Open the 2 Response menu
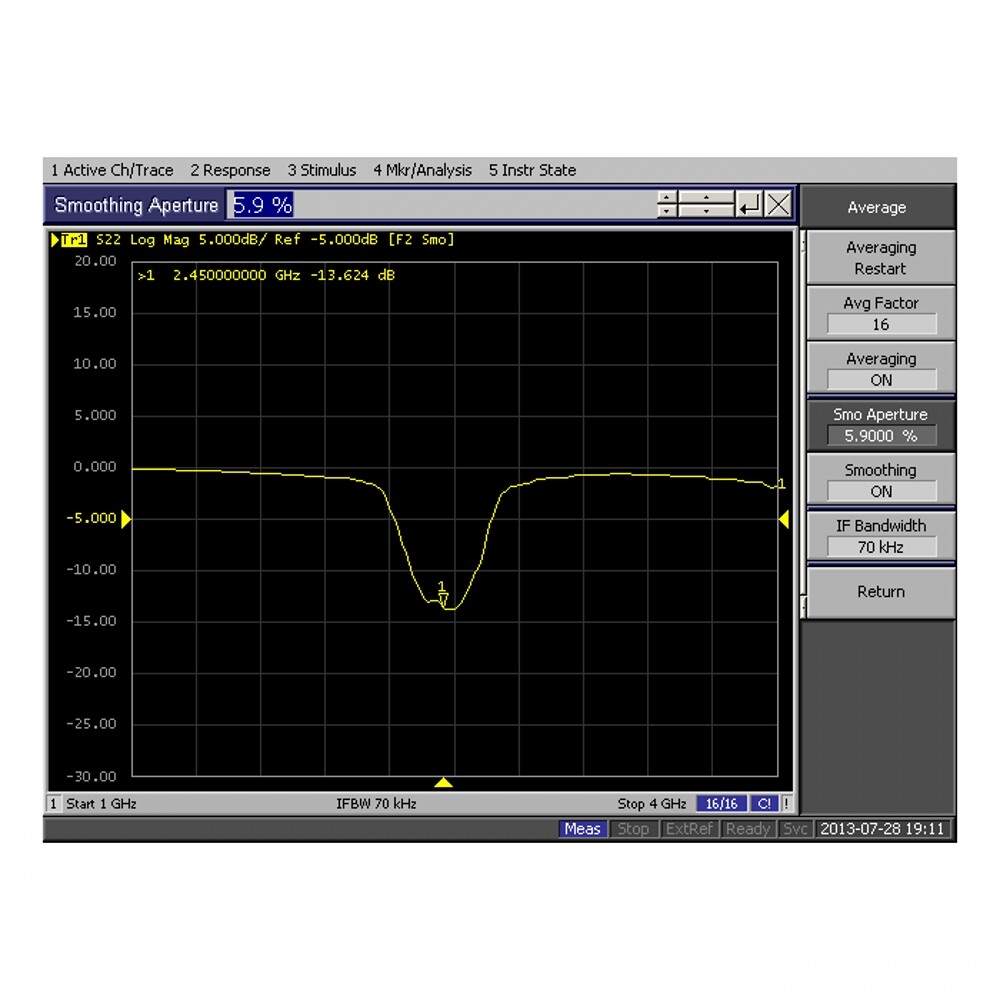 pyautogui.click(x=230, y=170)
